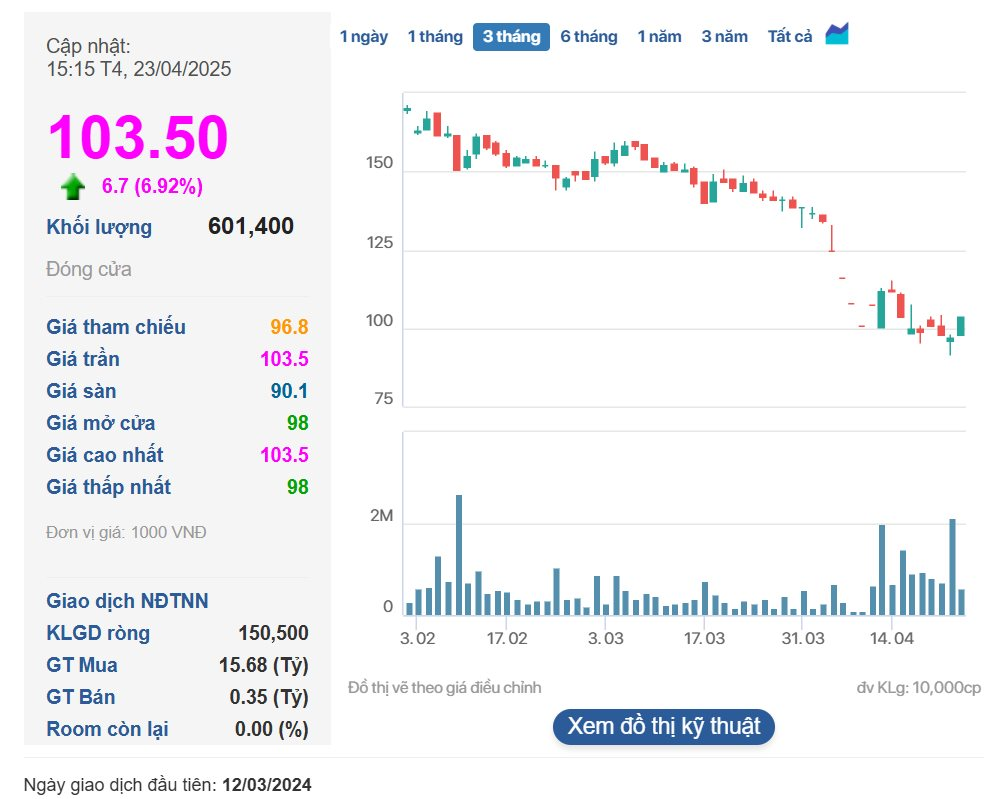Image resolution: width=994 pixels, height=799 pixels.
Task: Toggle the area chart type icon
Action: 837,34
